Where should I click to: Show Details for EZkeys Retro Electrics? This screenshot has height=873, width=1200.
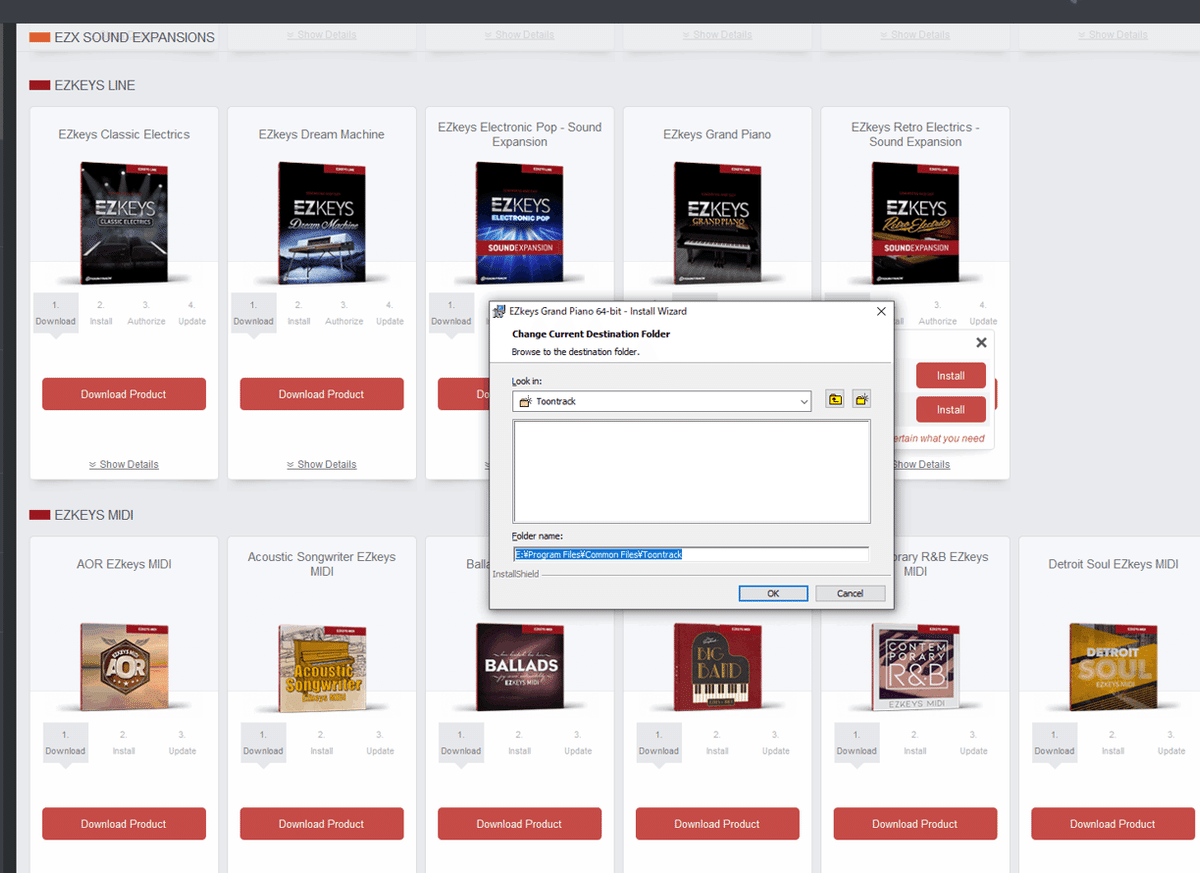click(920, 464)
